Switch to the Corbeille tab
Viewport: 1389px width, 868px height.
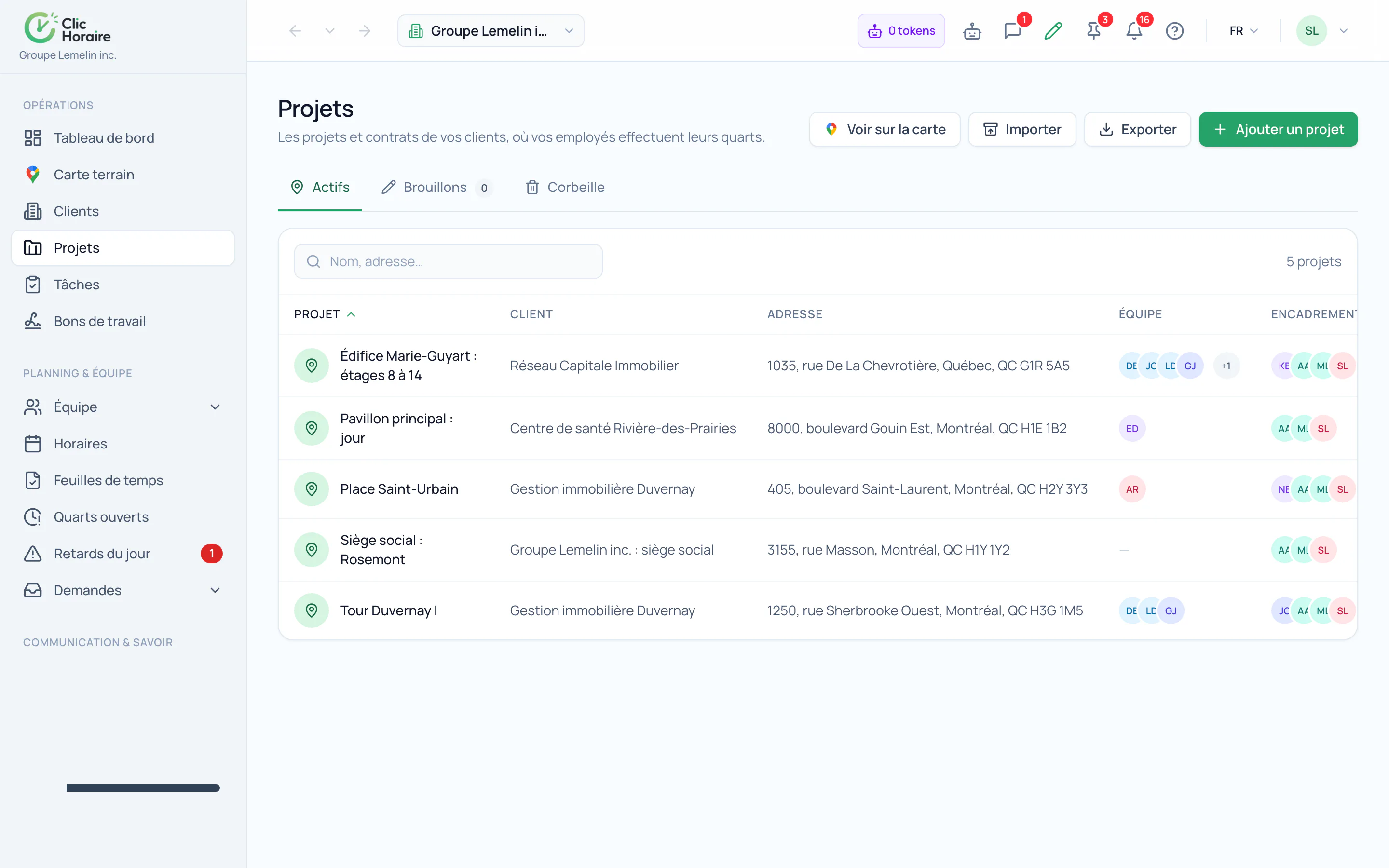tap(565, 187)
